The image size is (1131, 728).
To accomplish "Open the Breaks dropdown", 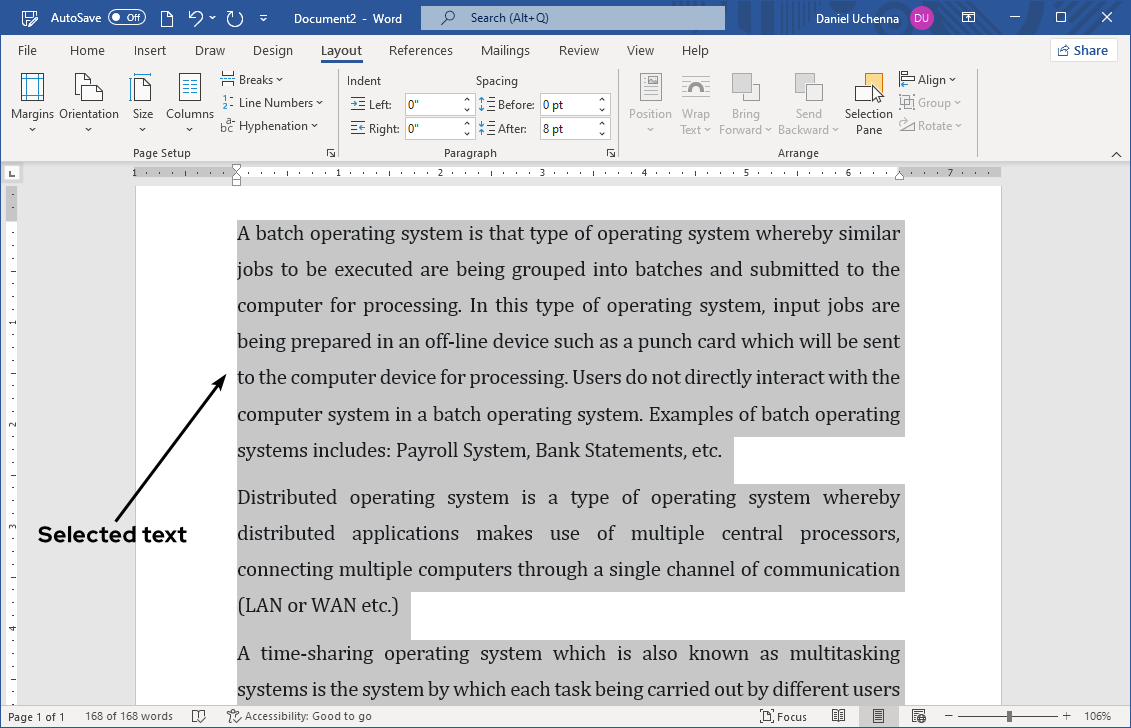I will [x=253, y=79].
